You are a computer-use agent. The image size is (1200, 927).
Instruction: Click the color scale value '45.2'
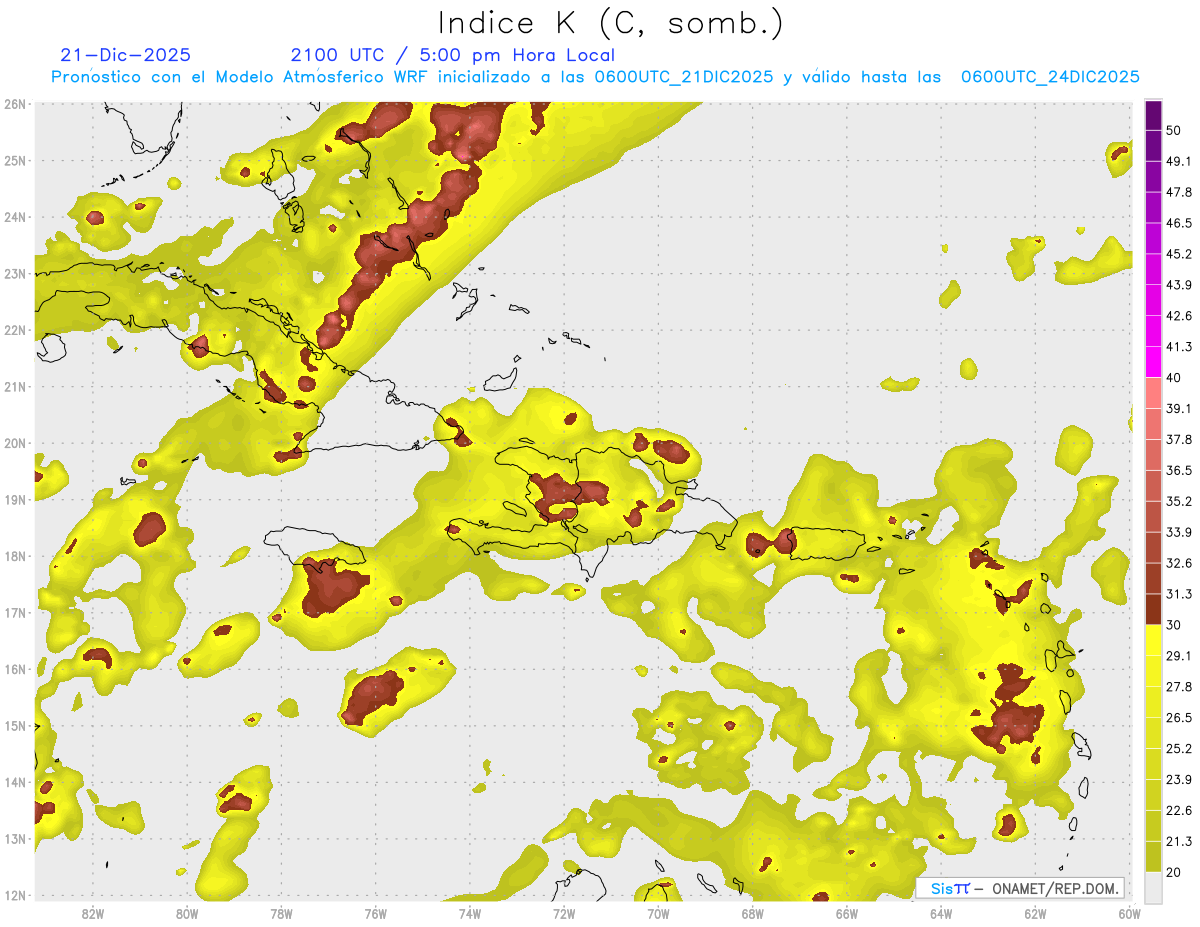pyautogui.click(x=1178, y=254)
